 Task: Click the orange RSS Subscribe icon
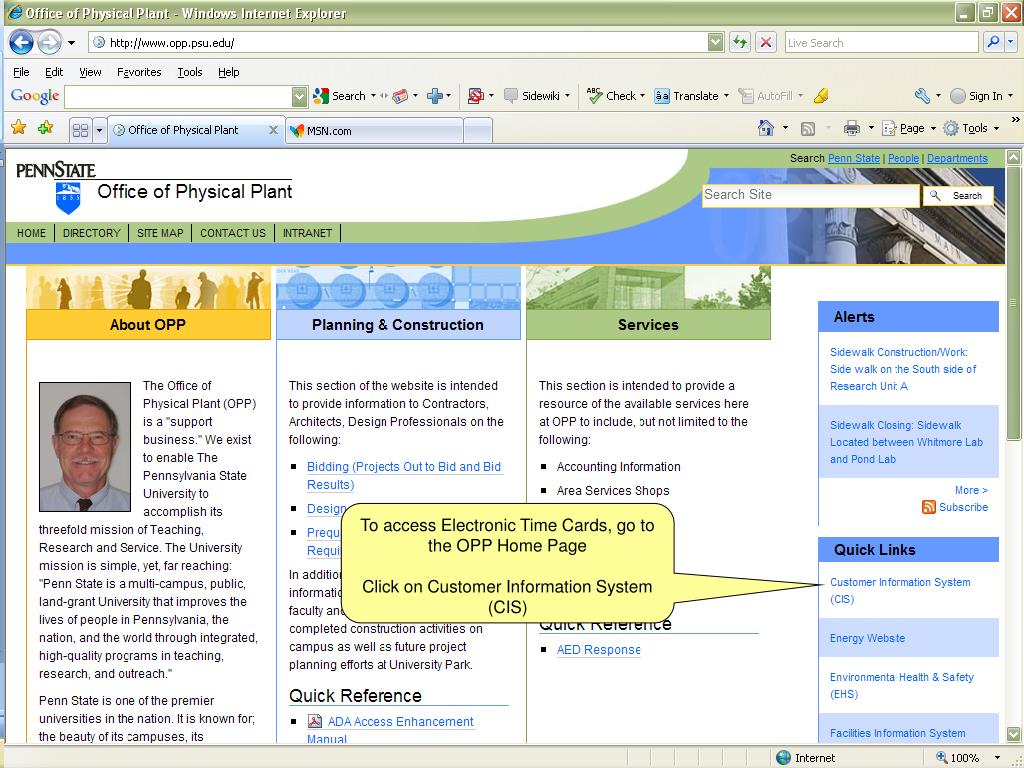coord(929,507)
